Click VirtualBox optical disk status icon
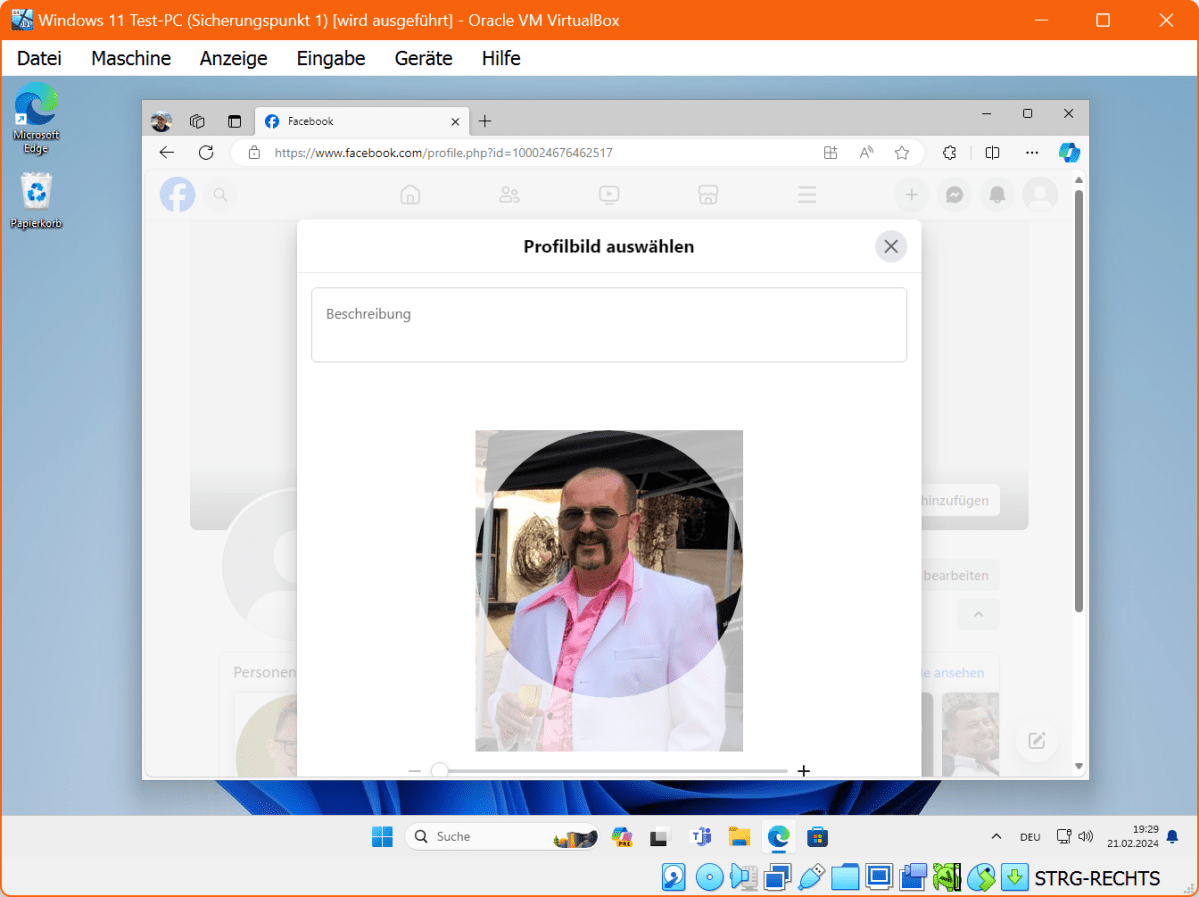The height and width of the screenshot is (897, 1199). 709,878
